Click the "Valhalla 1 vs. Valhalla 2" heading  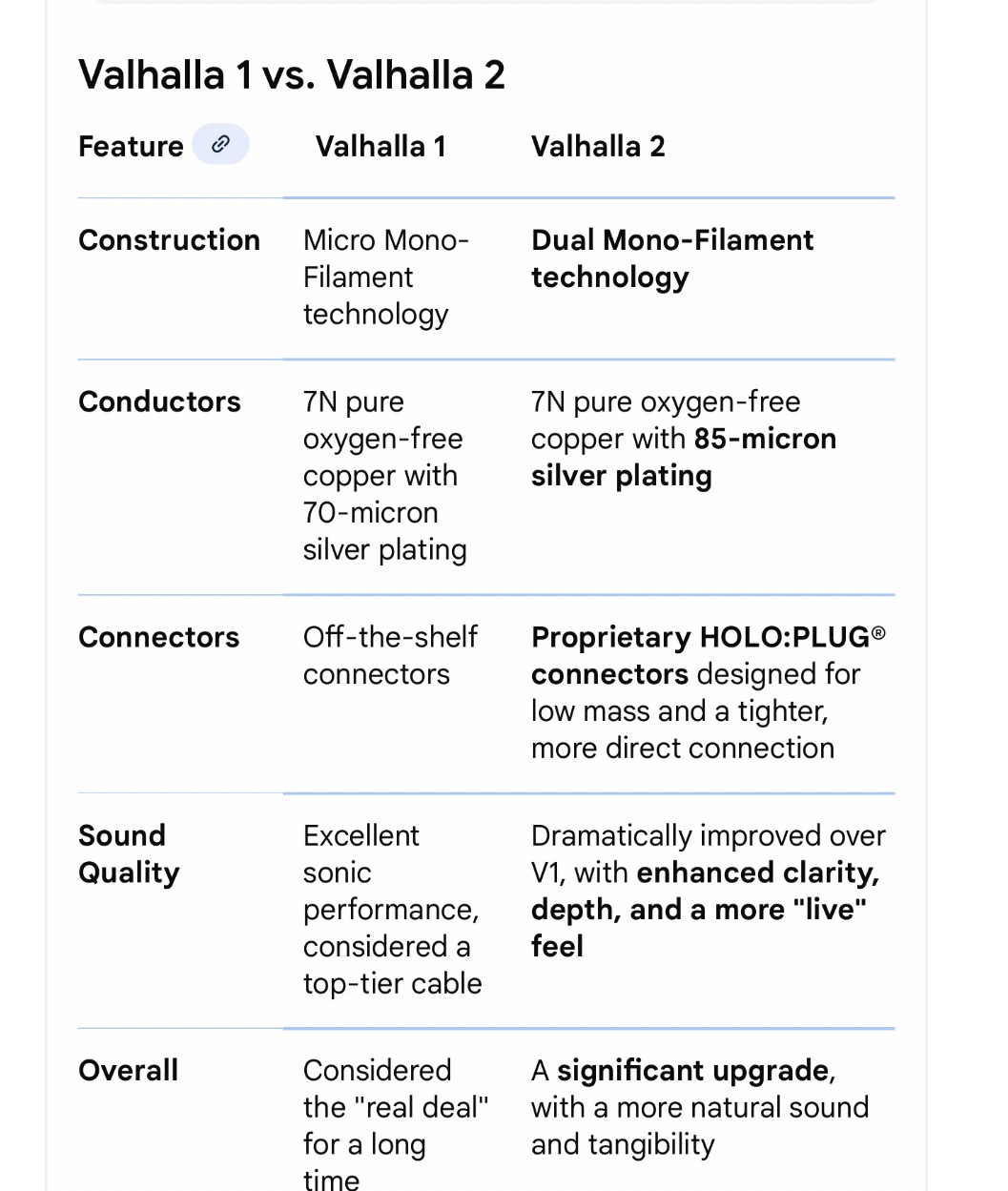(x=292, y=75)
